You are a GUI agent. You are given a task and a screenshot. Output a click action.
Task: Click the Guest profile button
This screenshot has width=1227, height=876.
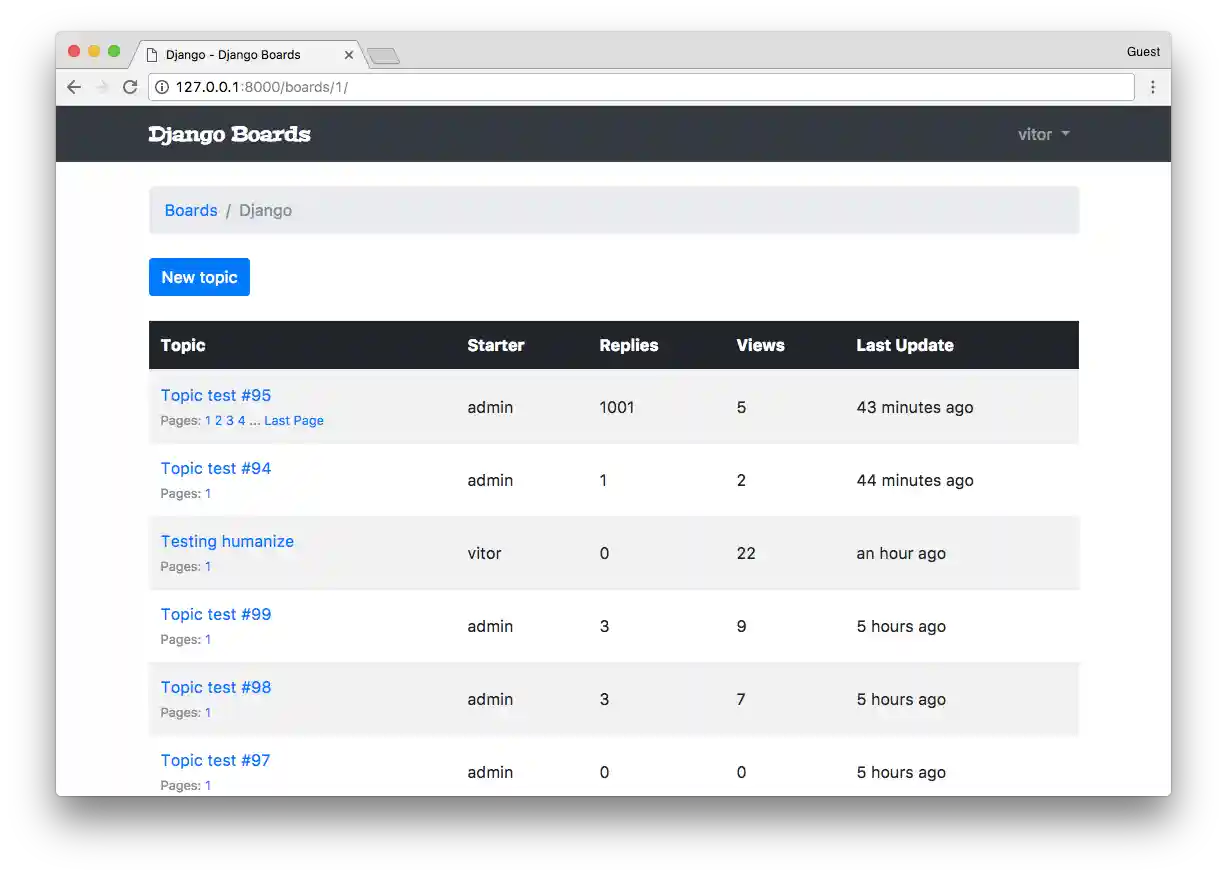tap(1143, 52)
